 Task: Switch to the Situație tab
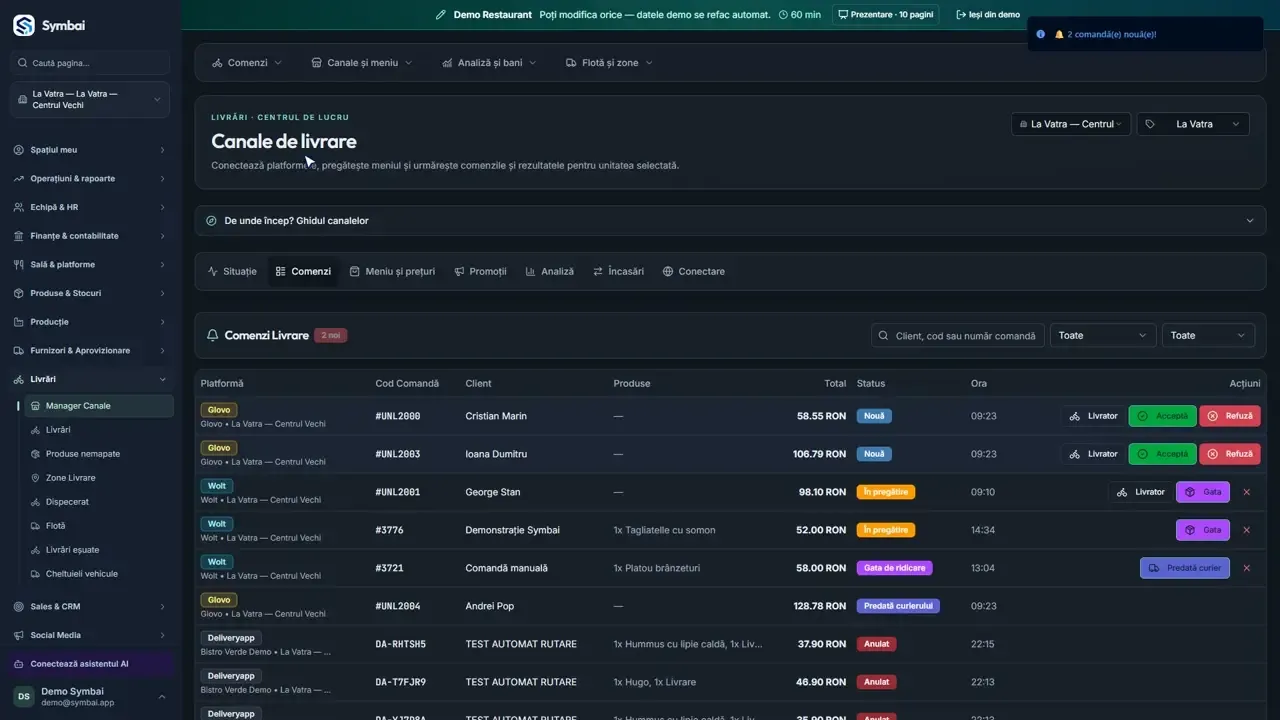[x=232, y=272]
